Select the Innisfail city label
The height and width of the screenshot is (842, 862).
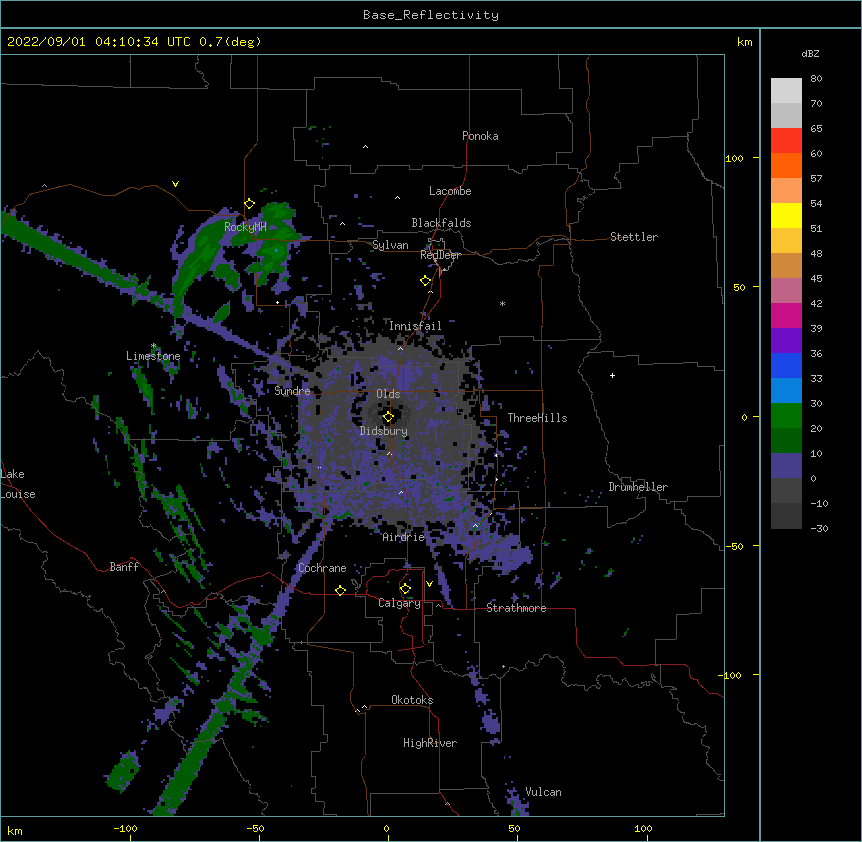[x=415, y=326]
